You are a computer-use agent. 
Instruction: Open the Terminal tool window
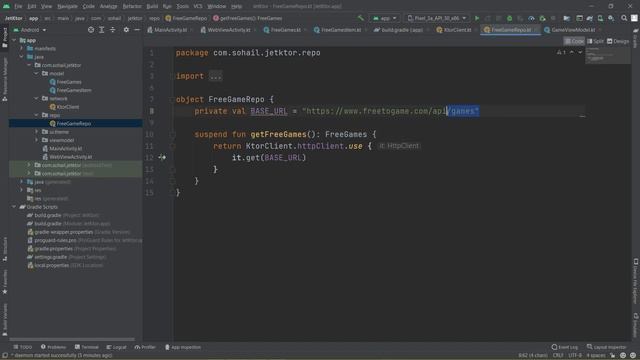pyautogui.click(x=87, y=347)
